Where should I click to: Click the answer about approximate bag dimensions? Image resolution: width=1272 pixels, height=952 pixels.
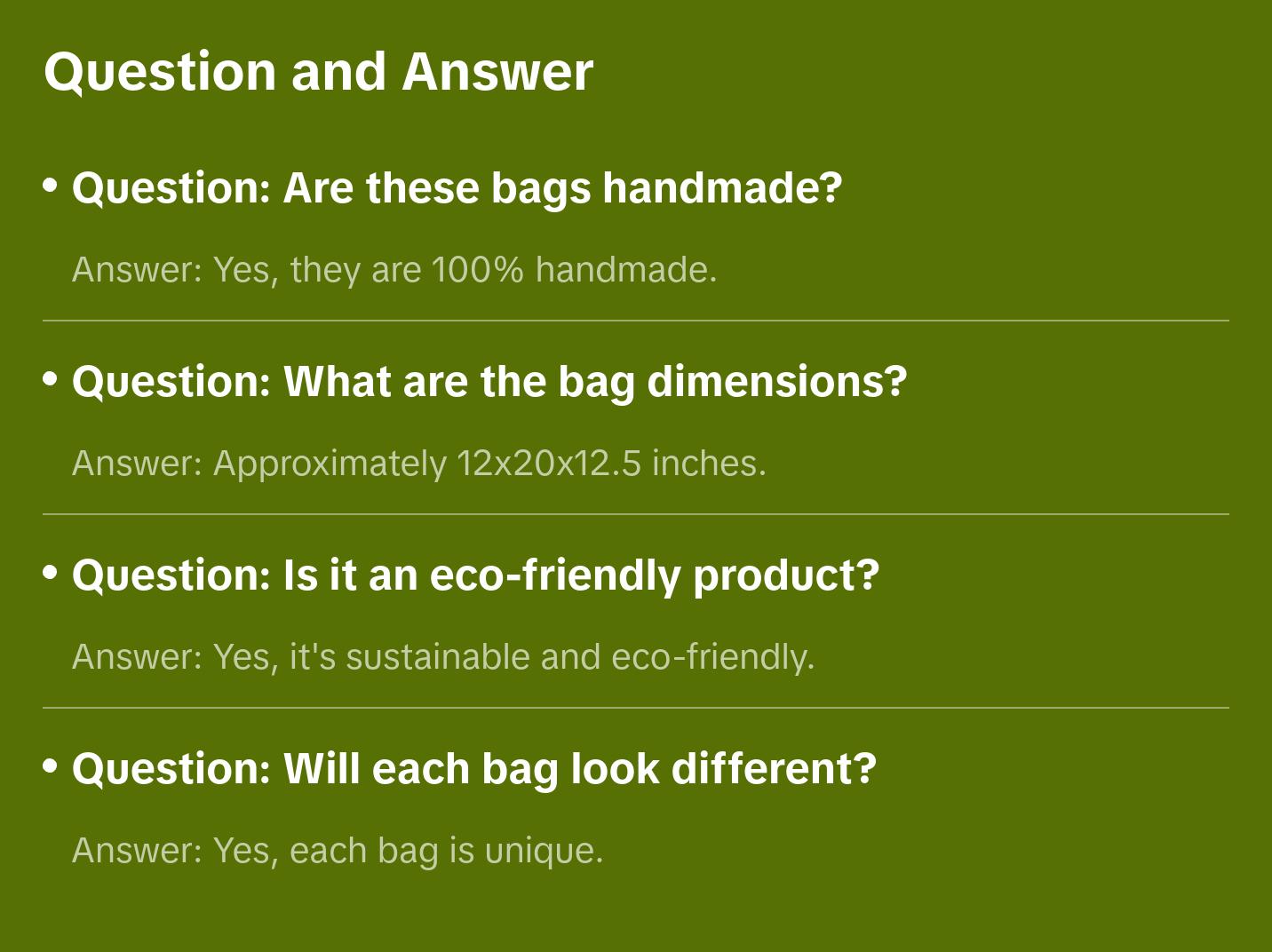pos(418,463)
